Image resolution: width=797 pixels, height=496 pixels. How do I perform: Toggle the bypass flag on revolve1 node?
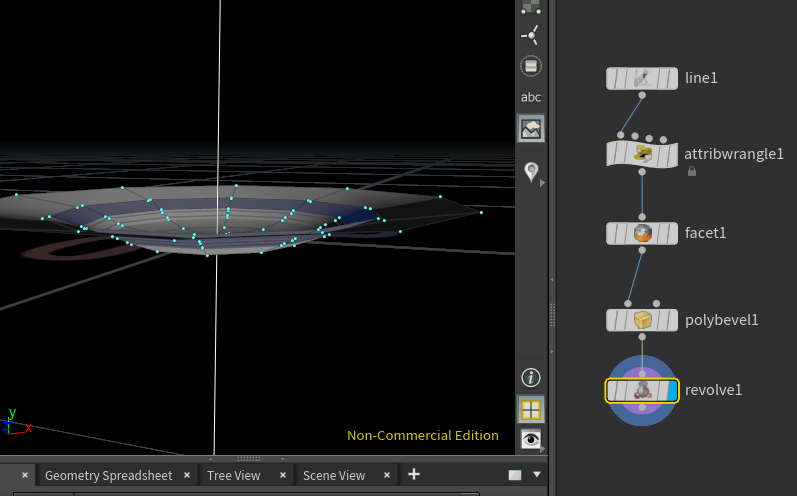pos(612,390)
